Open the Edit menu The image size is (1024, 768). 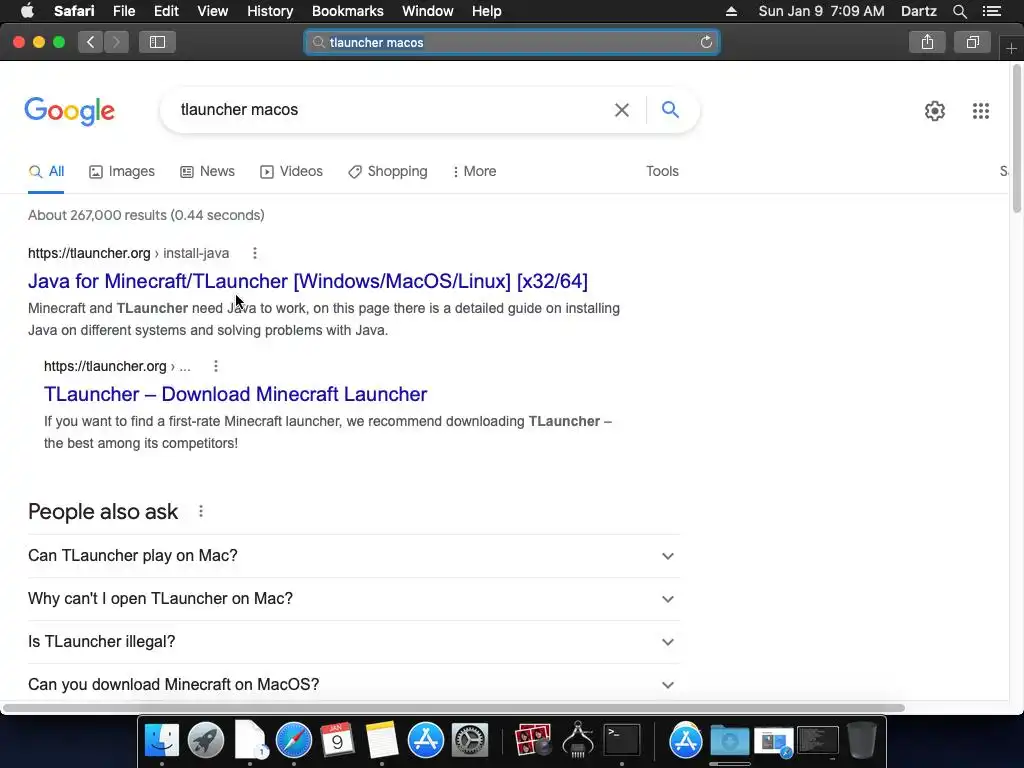(x=166, y=11)
